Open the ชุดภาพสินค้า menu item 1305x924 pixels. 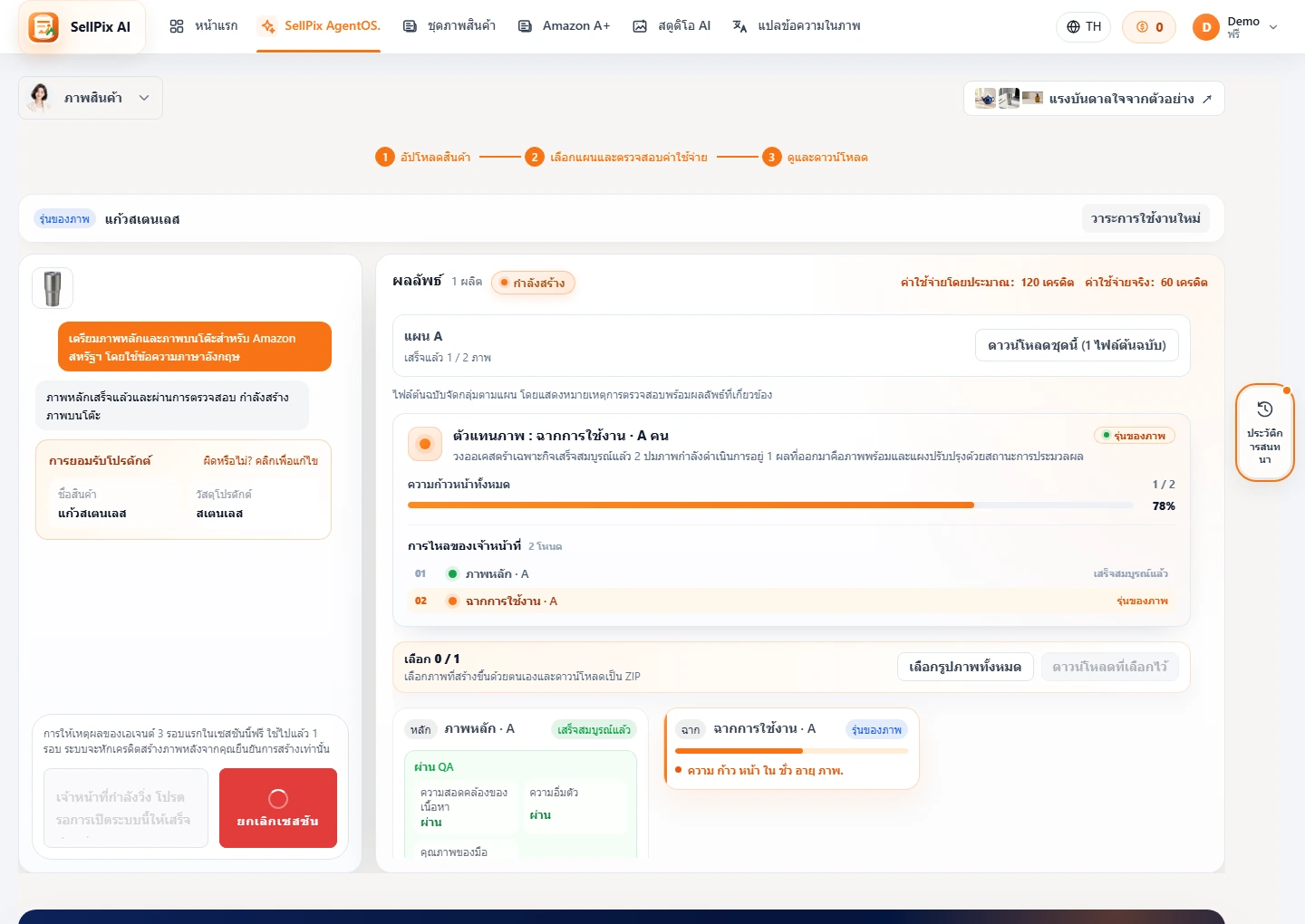[x=449, y=26]
